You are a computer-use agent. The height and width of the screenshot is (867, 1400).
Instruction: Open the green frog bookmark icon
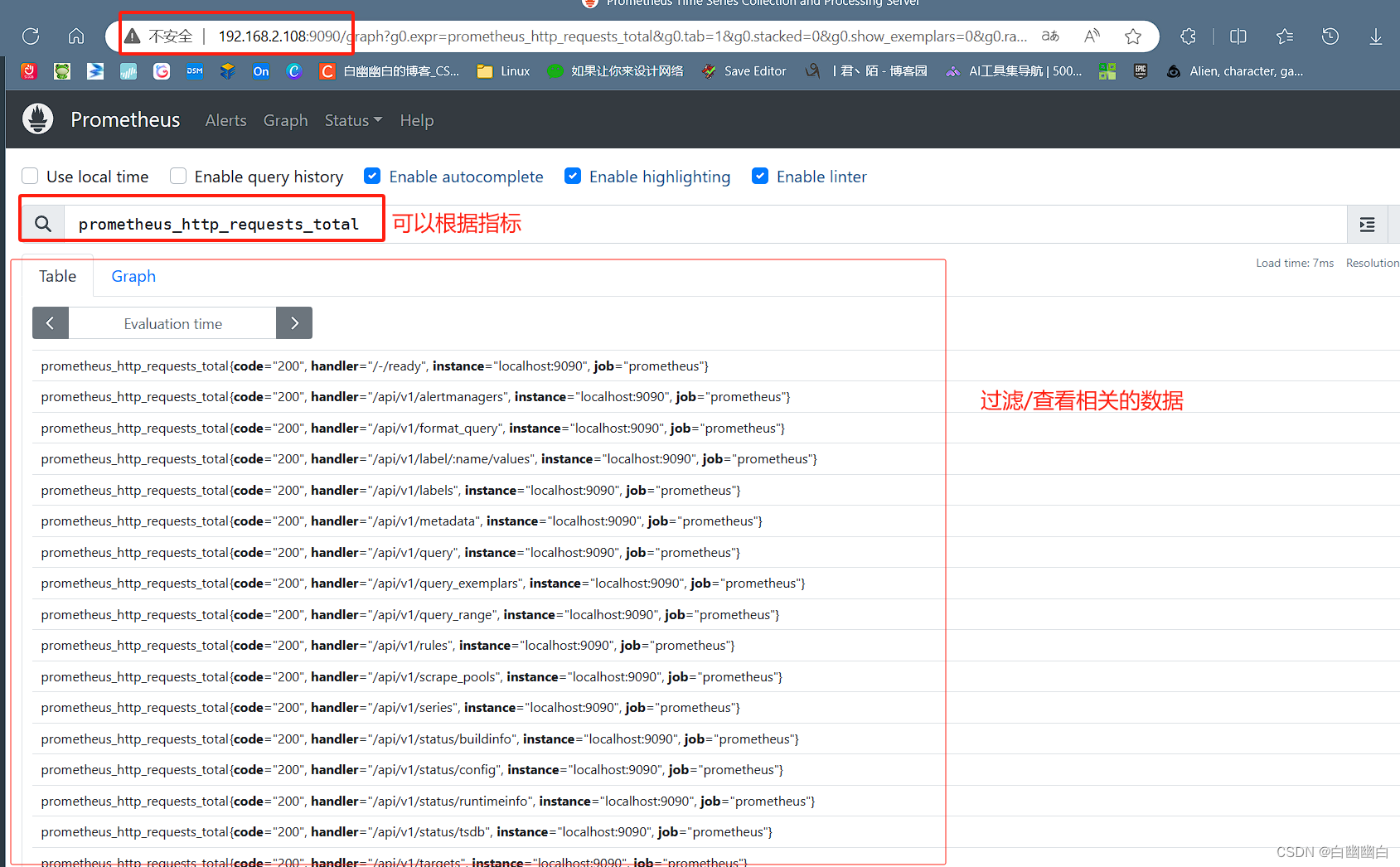(62, 71)
